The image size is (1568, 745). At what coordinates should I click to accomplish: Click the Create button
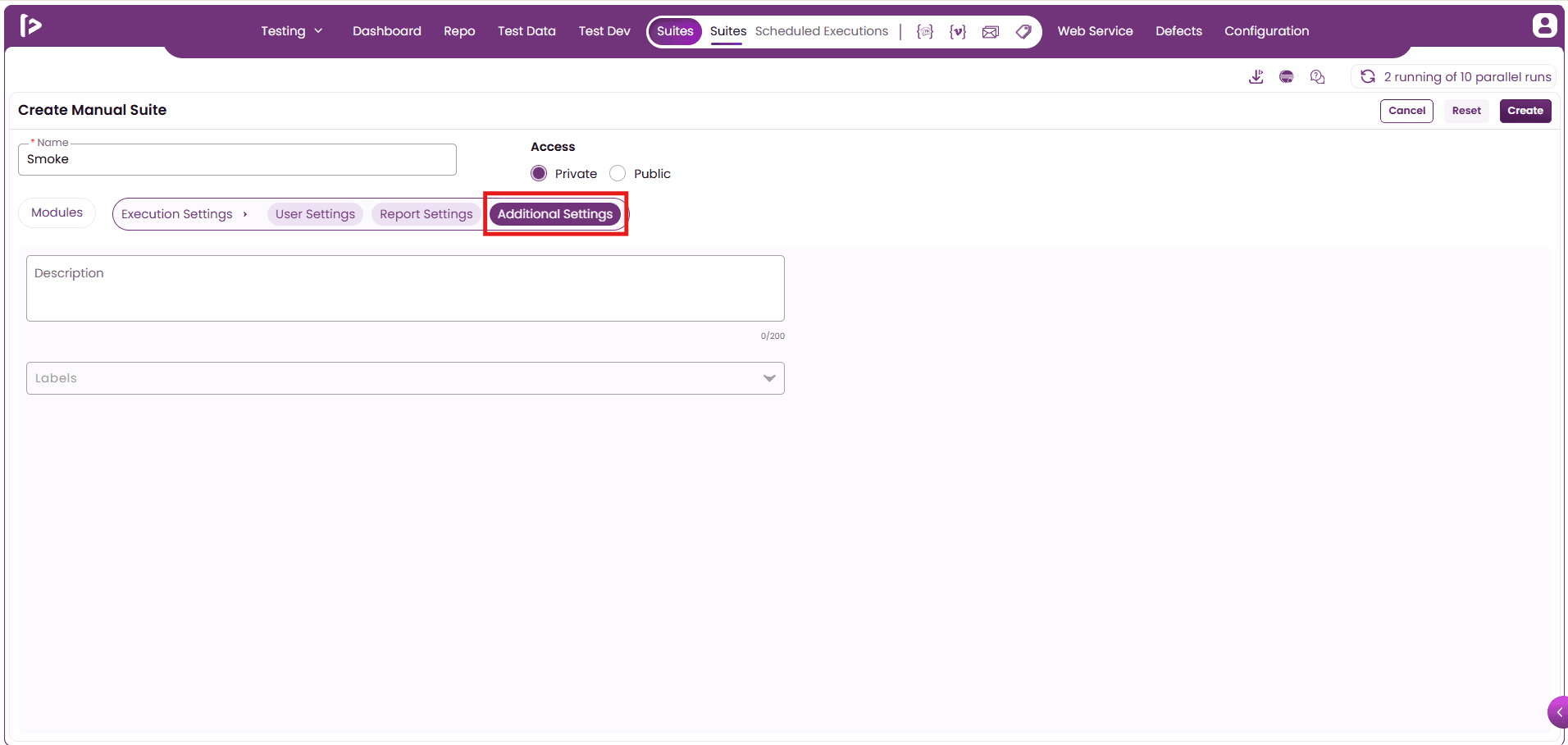click(1525, 111)
